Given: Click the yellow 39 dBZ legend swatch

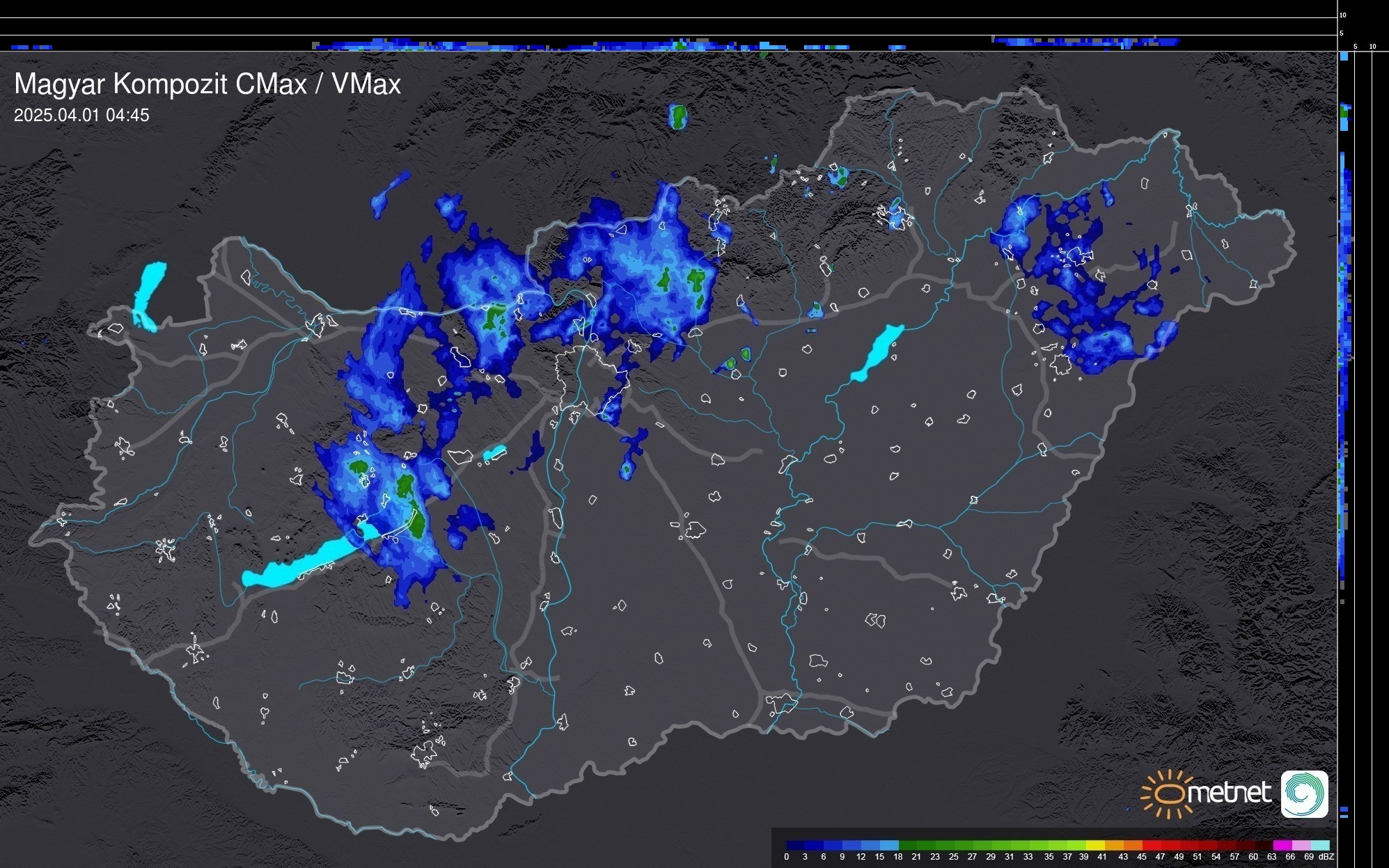Looking at the screenshot, I should 1094,845.
